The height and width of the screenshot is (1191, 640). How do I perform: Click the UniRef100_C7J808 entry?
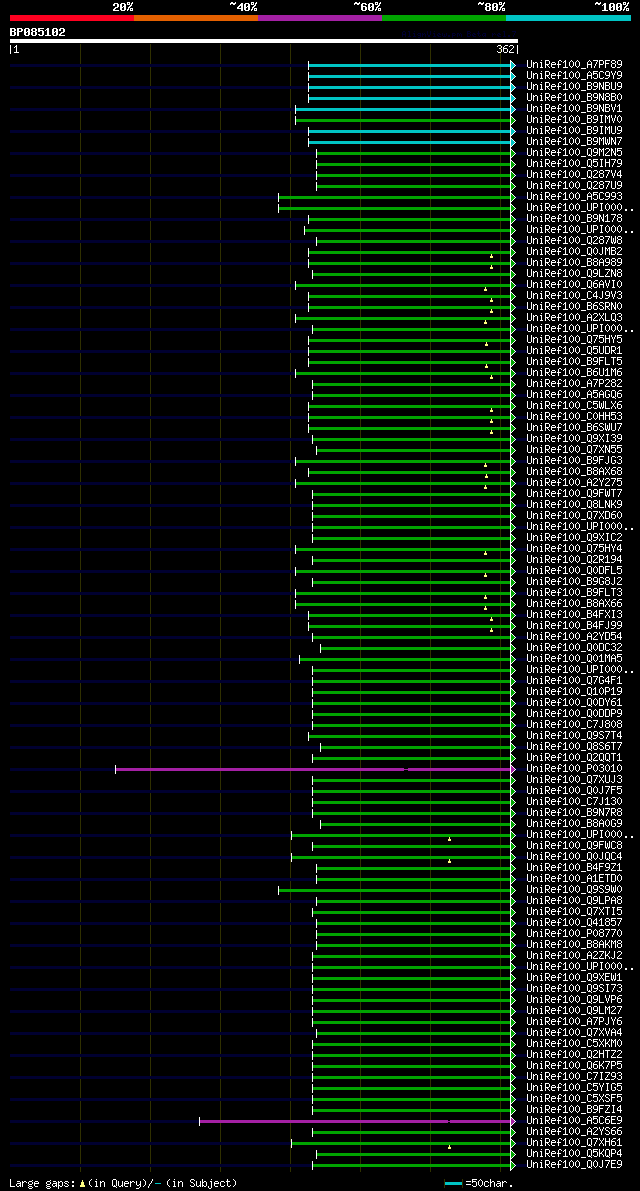click(574, 725)
